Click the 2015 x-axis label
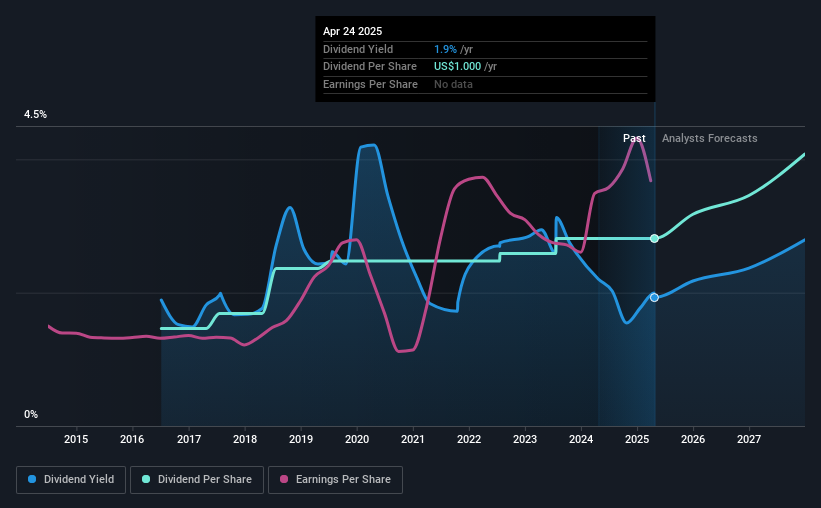This screenshot has width=821, height=508. pyautogui.click(x=76, y=439)
